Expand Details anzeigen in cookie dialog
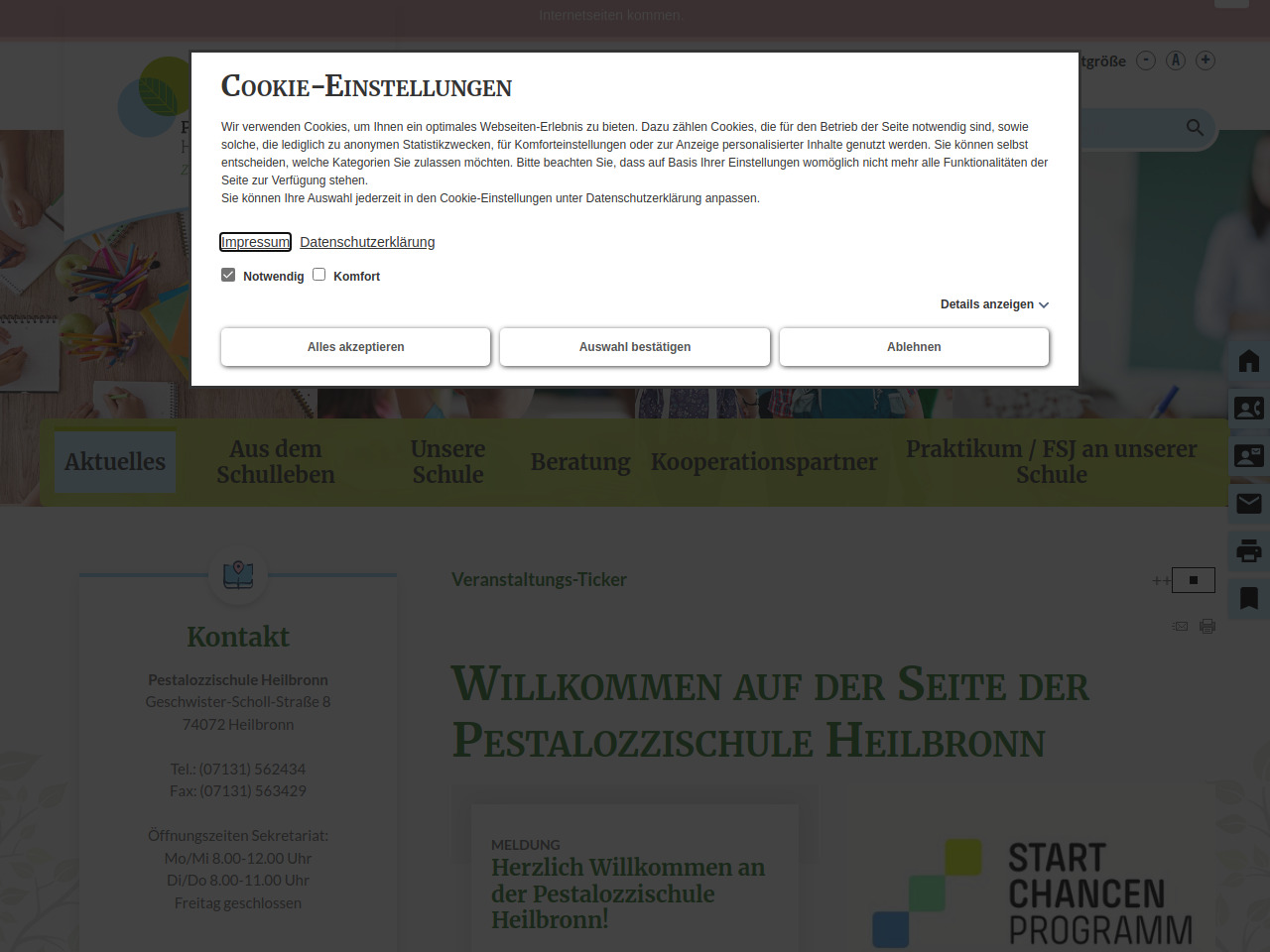Image resolution: width=1270 pixels, height=952 pixels. (x=994, y=304)
